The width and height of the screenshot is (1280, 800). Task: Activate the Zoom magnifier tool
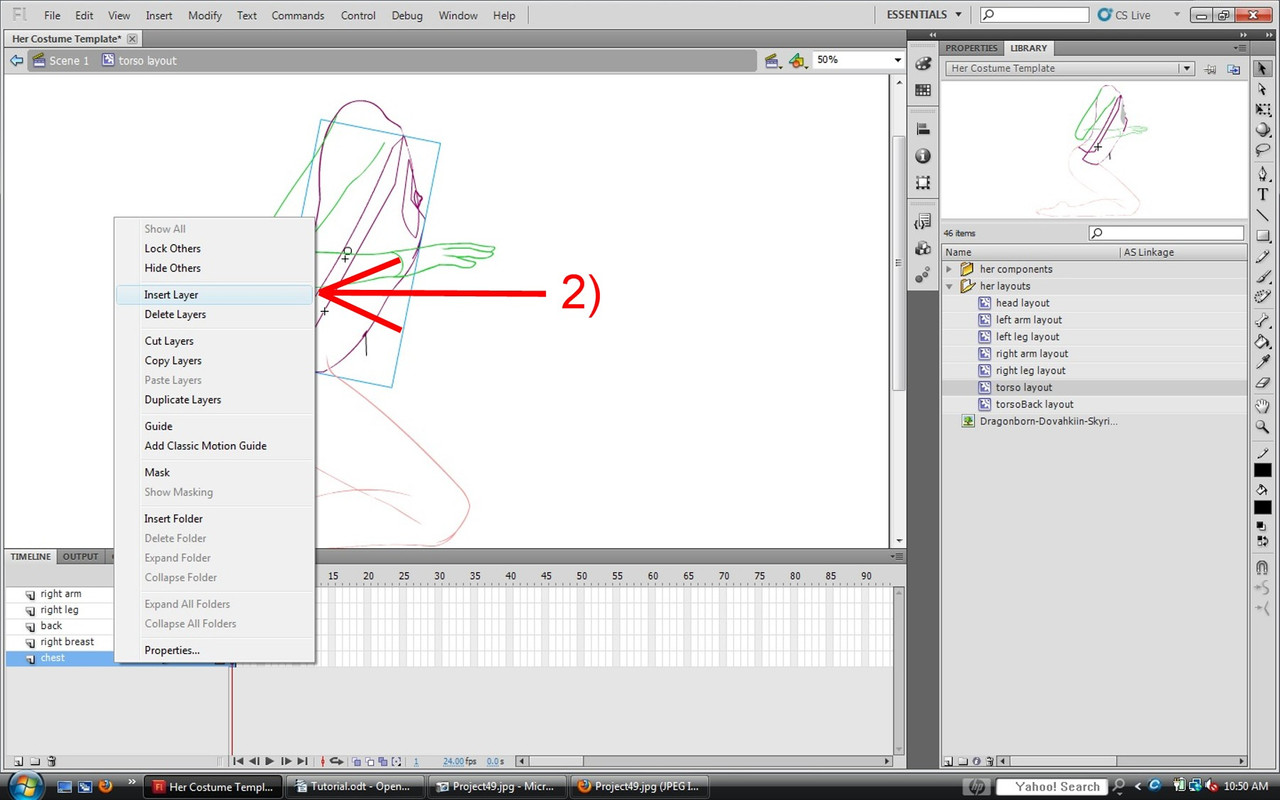click(1263, 427)
